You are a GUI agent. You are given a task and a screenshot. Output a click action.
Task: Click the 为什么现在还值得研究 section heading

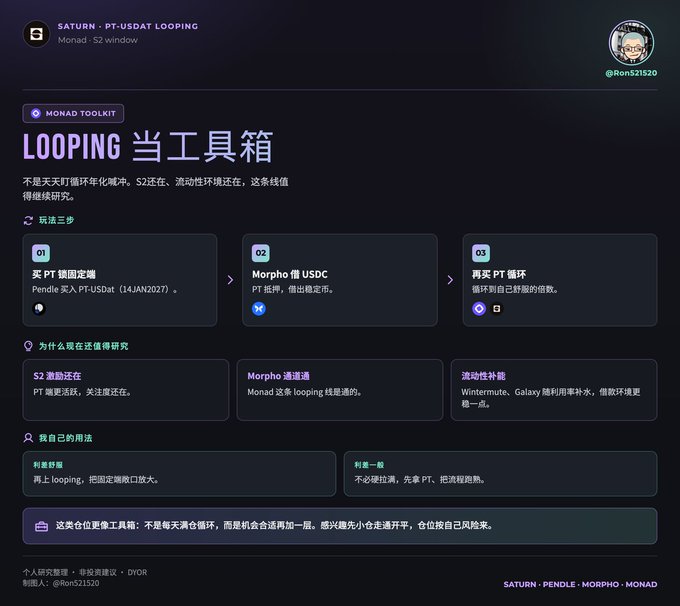(x=84, y=346)
